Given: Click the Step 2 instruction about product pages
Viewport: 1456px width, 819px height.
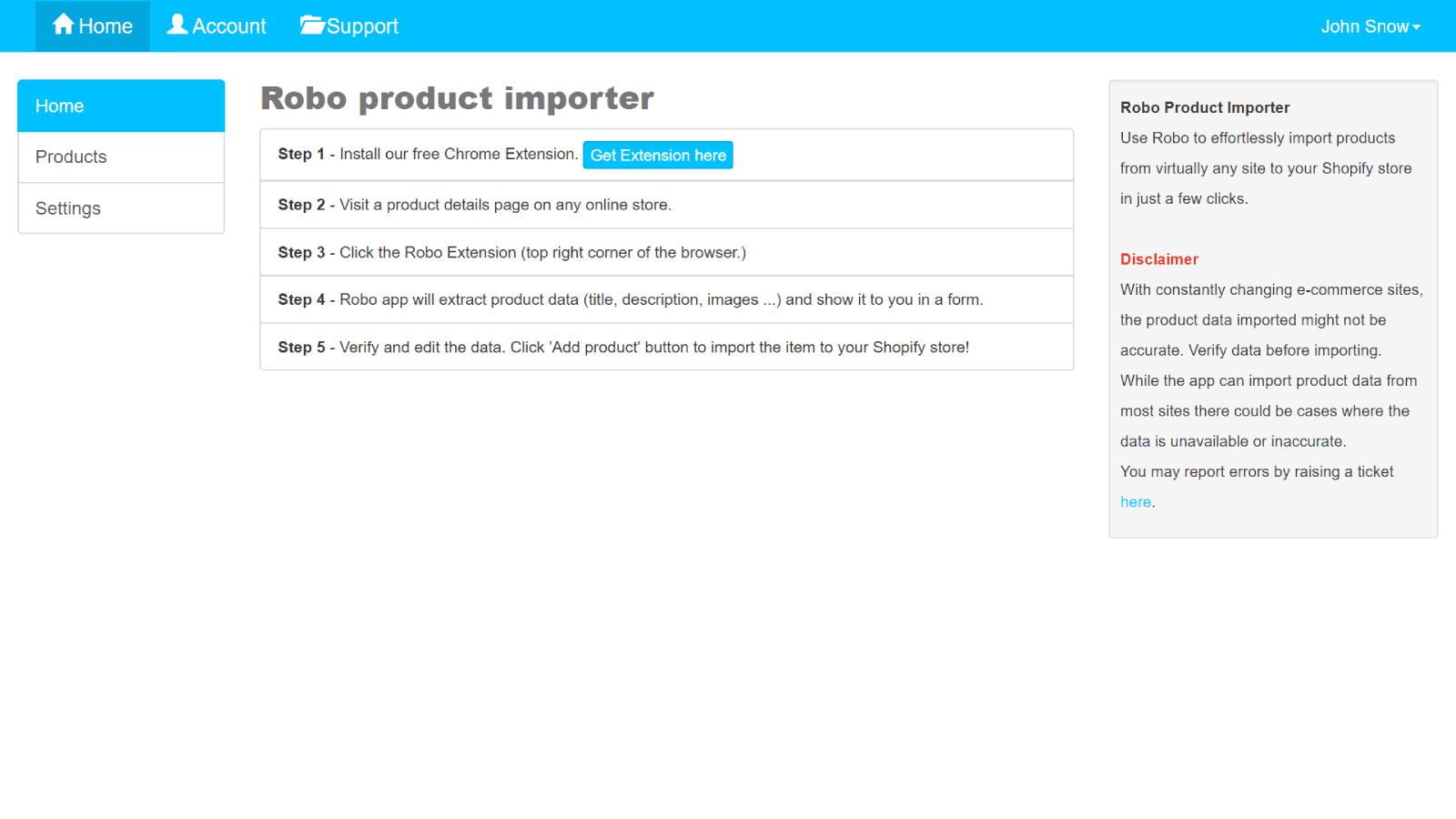Looking at the screenshot, I should click(x=667, y=204).
